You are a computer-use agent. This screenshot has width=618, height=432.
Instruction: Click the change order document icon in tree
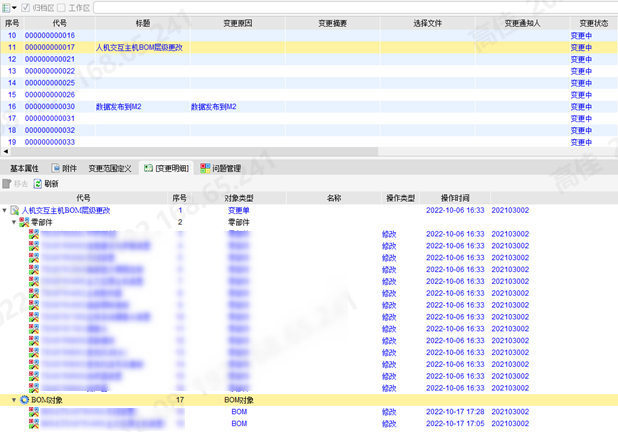click(15, 211)
